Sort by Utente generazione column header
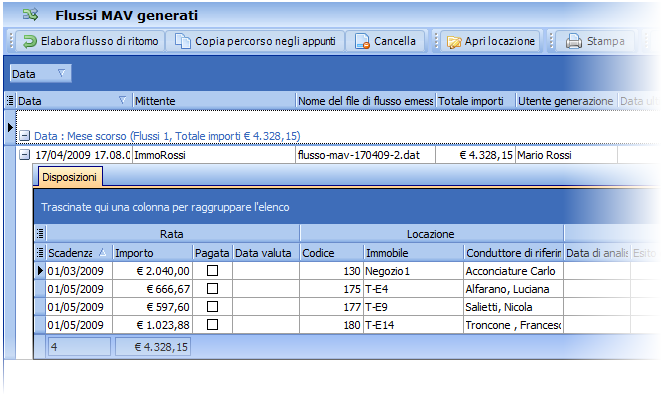The width and height of the screenshot is (662, 395). pyautogui.click(x=566, y=101)
